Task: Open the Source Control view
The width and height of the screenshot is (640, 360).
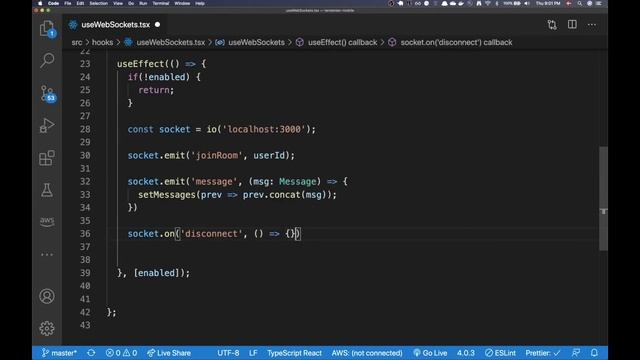Action: (47, 93)
